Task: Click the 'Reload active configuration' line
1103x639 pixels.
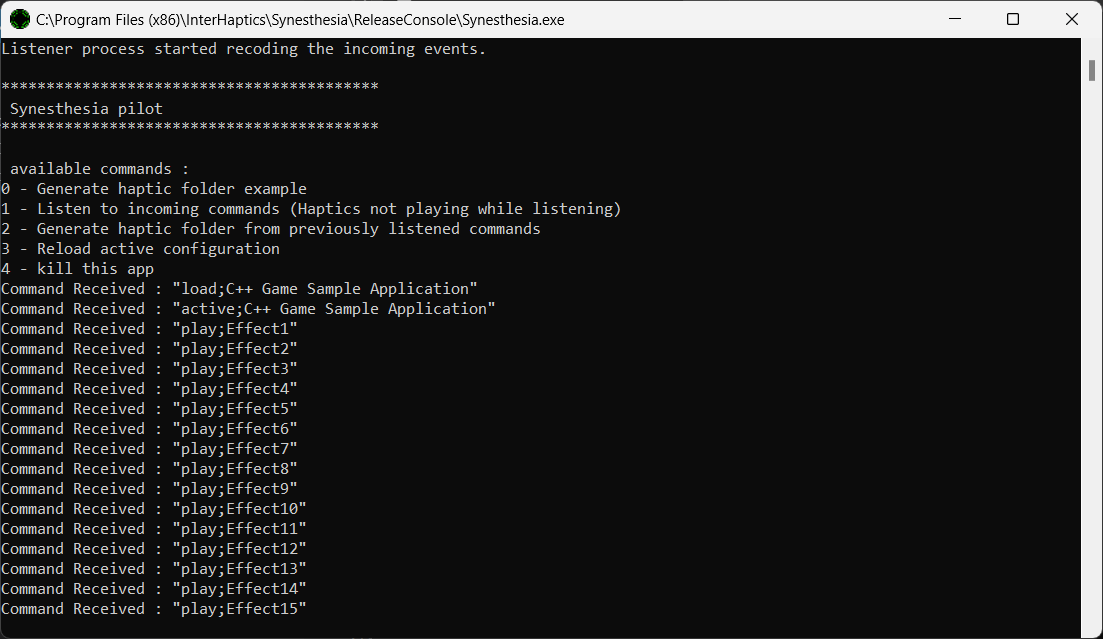Action: coord(140,248)
